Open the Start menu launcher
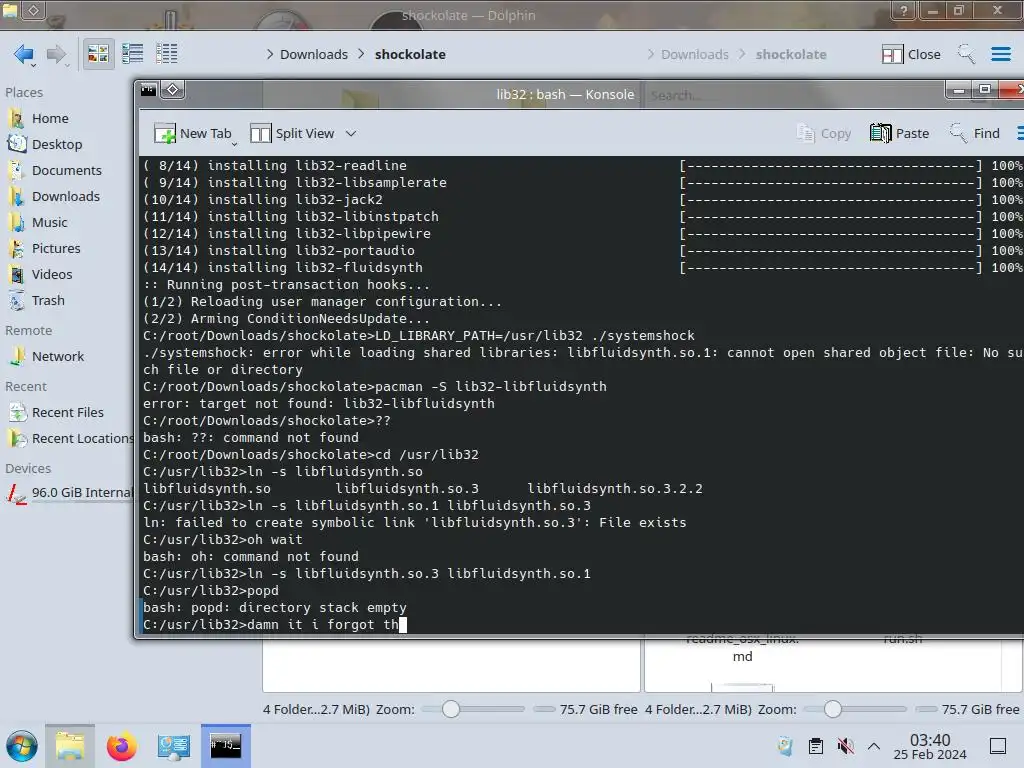Screen dimensions: 1024x768 (x=22, y=746)
